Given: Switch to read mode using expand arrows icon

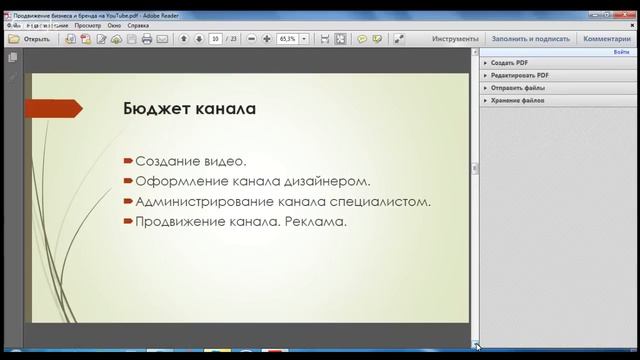Looking at the screenshot, I should (399, 39).
